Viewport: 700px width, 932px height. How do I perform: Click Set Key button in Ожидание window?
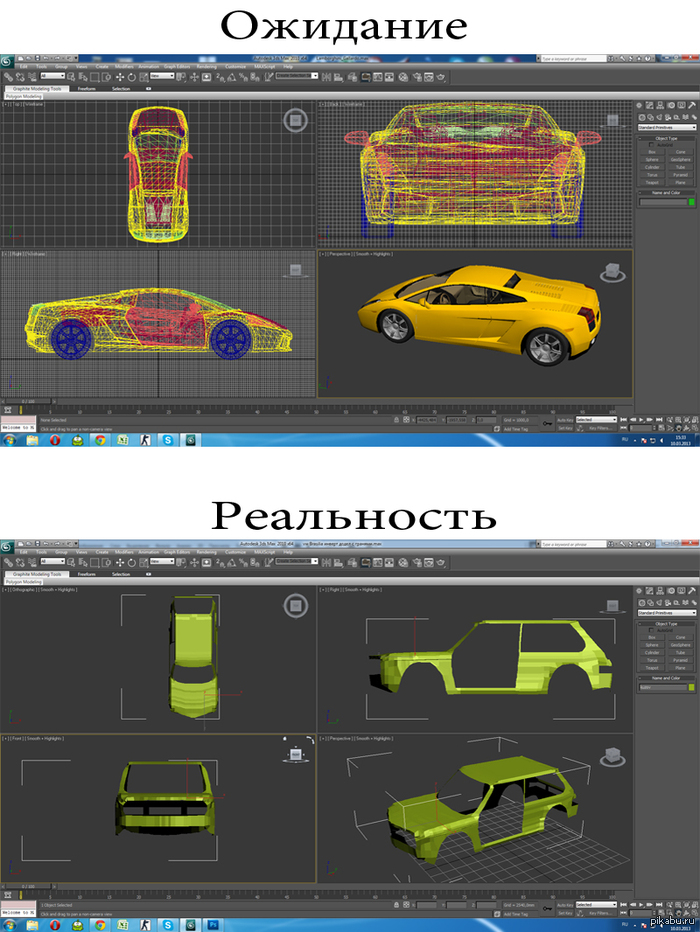pos(566,429)
